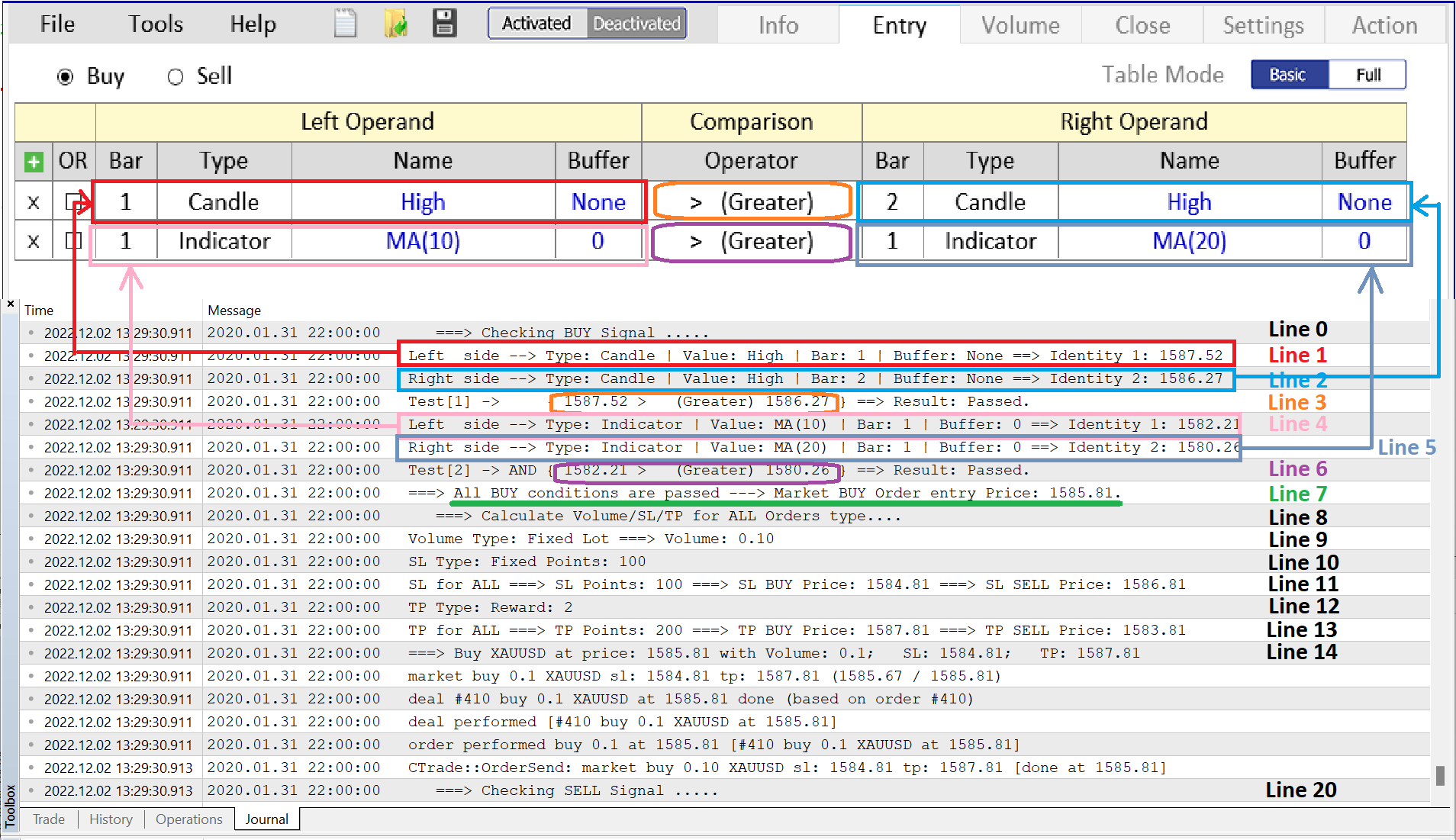Delete the MA(10) condition row with its X
This screenshot has width=1456, height=840.
[33, 242]
